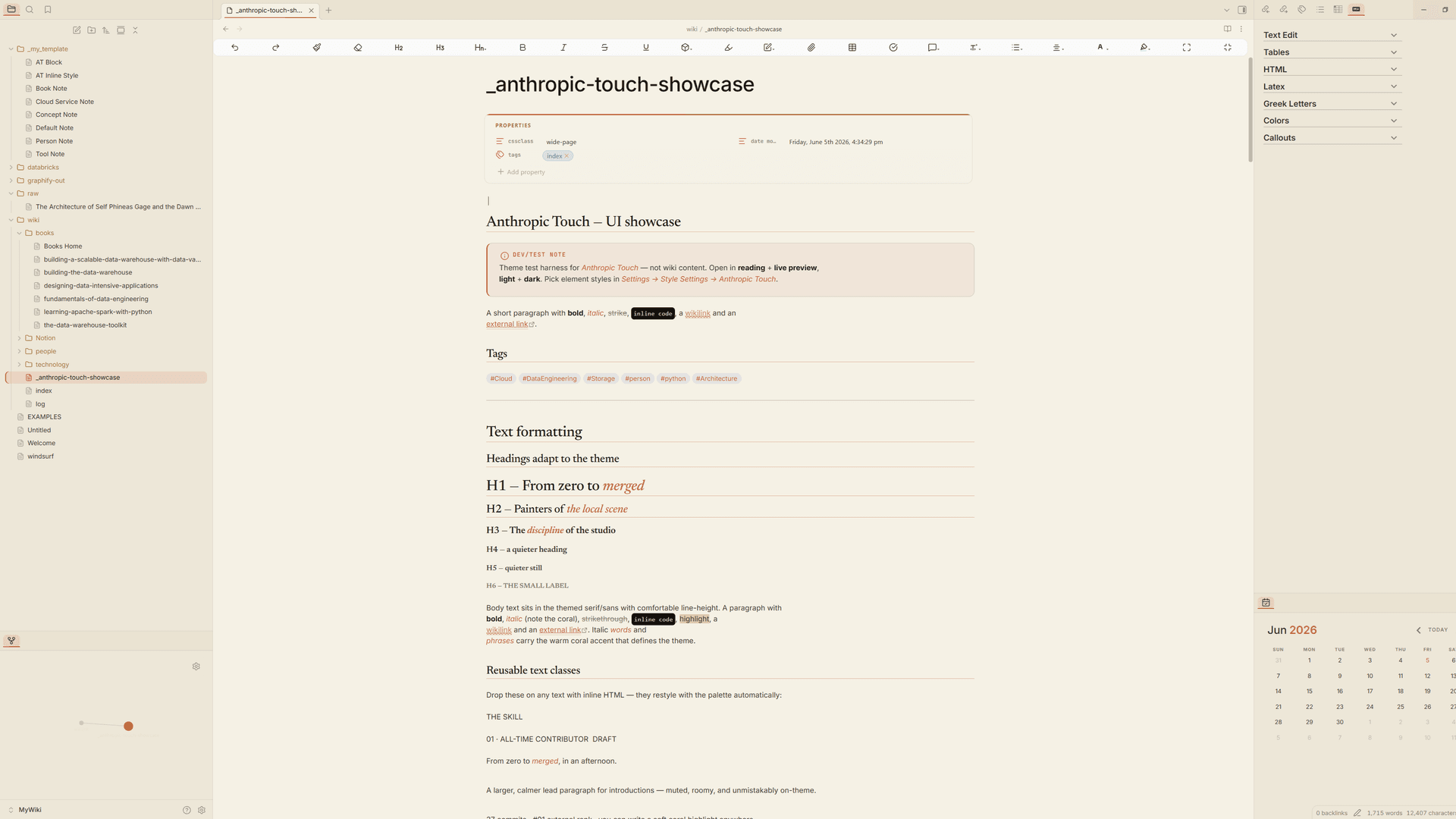Collapse all folders in the file explorer

coord(136,30)
